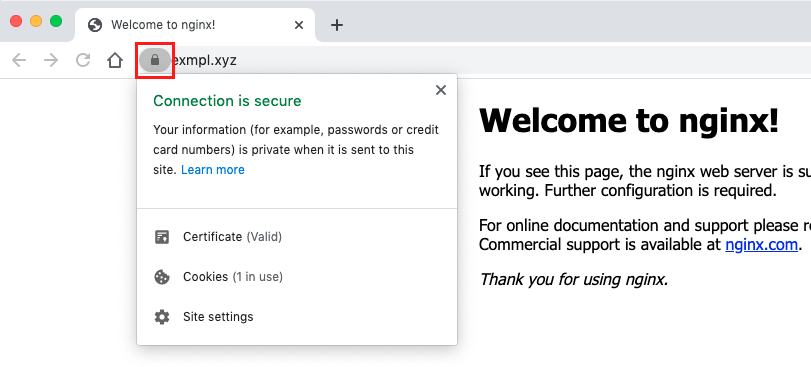Click the green maximize window button
The width and height of the screenshot is (811, 367).
tap(56, 21)
